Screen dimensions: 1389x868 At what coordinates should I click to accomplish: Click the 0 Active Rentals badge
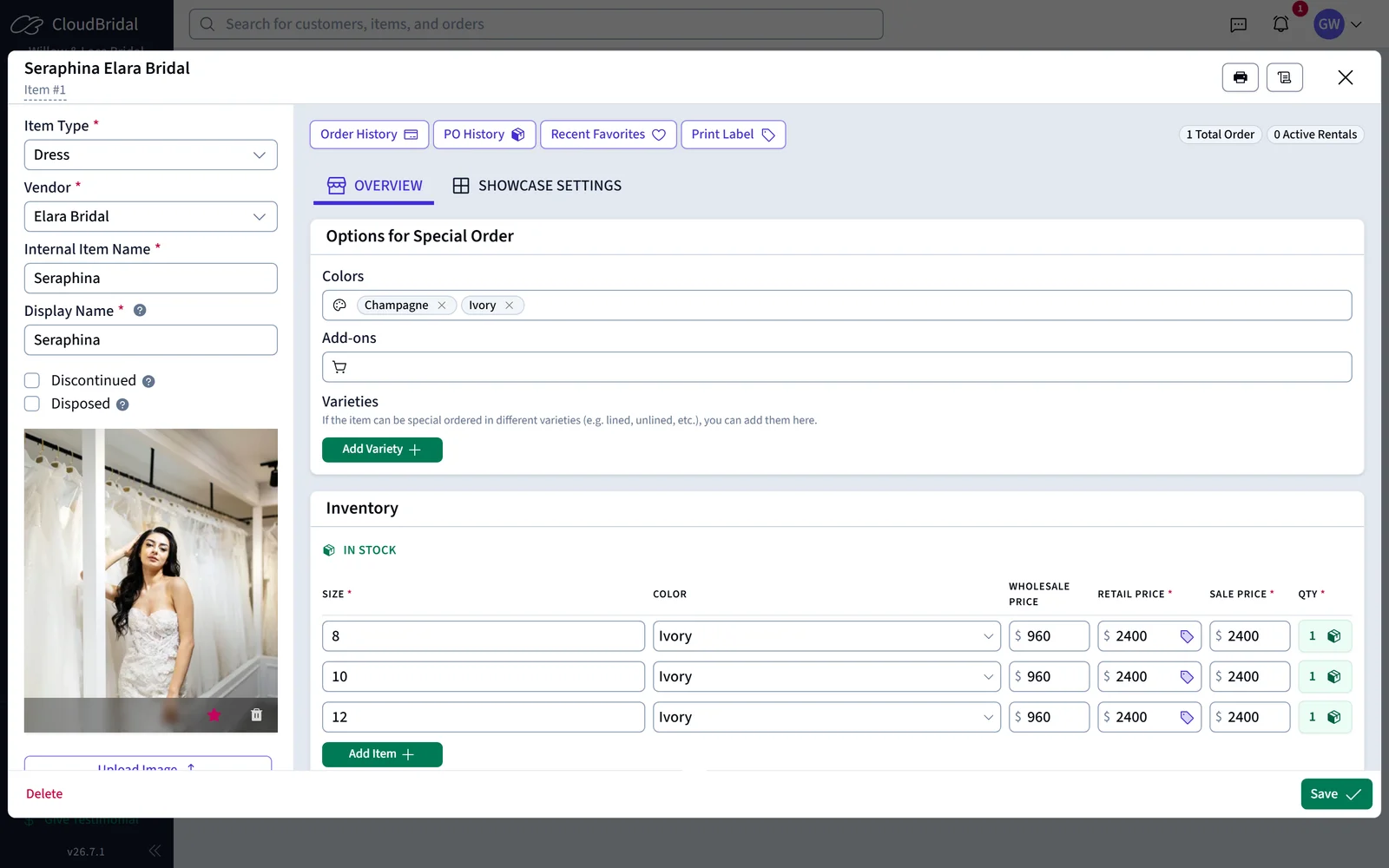click(1315, 135)
